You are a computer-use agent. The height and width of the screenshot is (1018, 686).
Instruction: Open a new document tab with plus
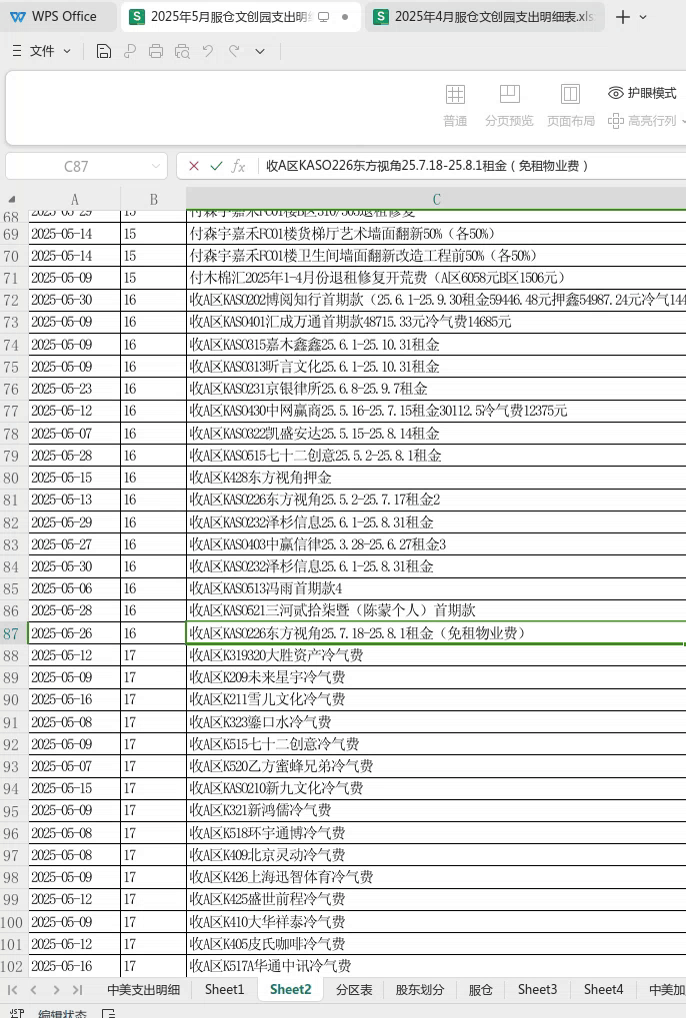pos(622,17)
